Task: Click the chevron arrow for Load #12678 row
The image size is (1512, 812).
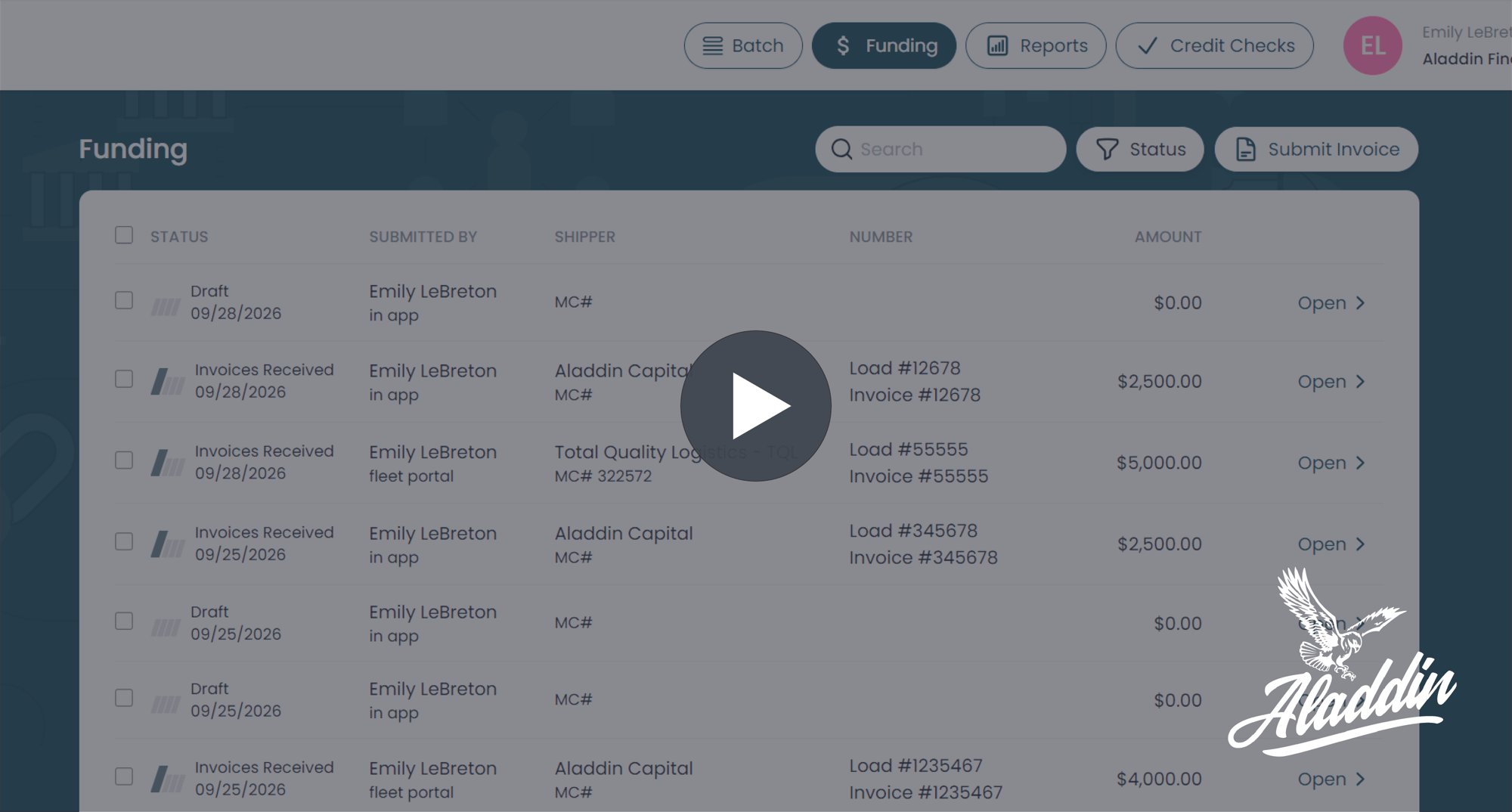Action: tap(1360, 381)
